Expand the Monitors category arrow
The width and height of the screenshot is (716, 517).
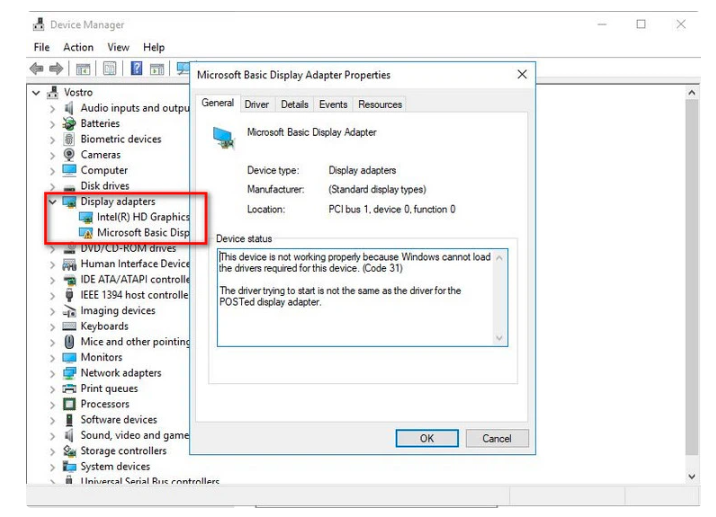(52, 357)
